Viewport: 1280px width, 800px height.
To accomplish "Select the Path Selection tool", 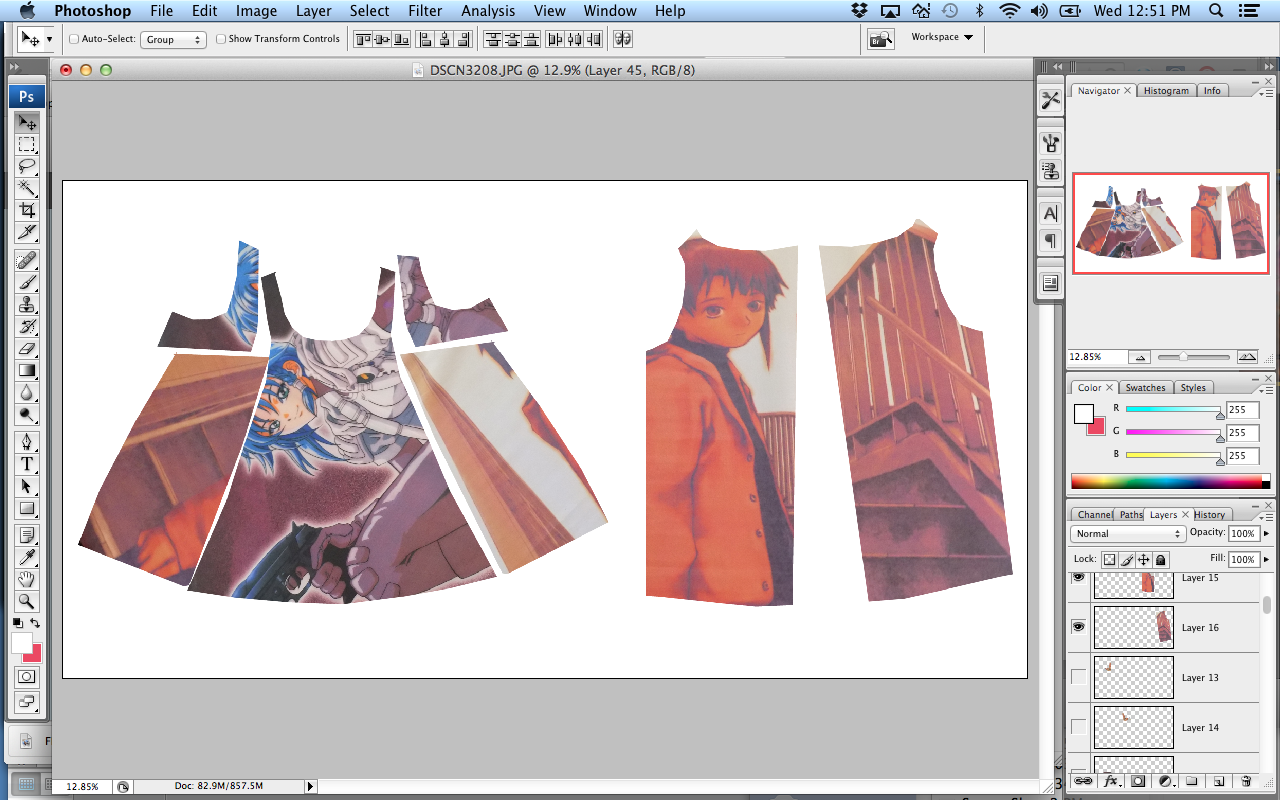I will point(27,486).
